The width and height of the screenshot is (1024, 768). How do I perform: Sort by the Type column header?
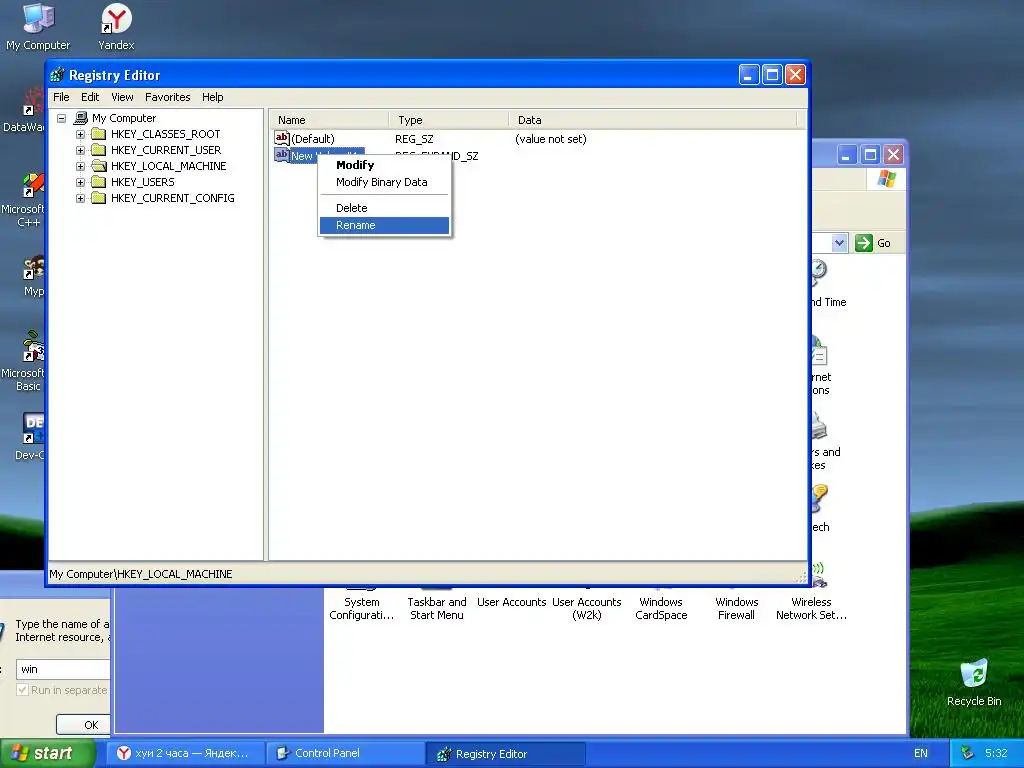pos(449,120)
